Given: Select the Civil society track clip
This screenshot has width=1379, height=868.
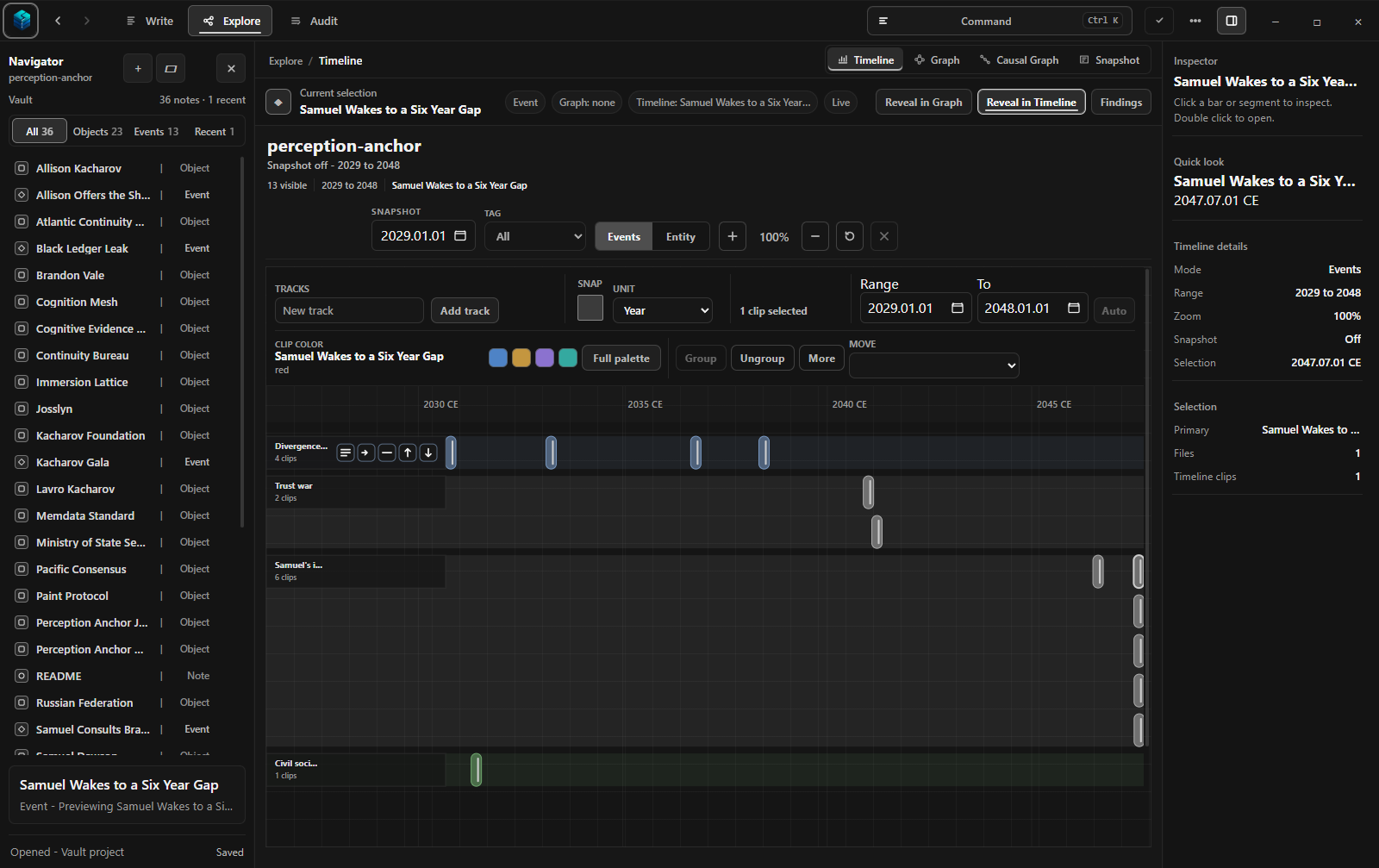Looking at the screenshot, I should pos(477,770).
